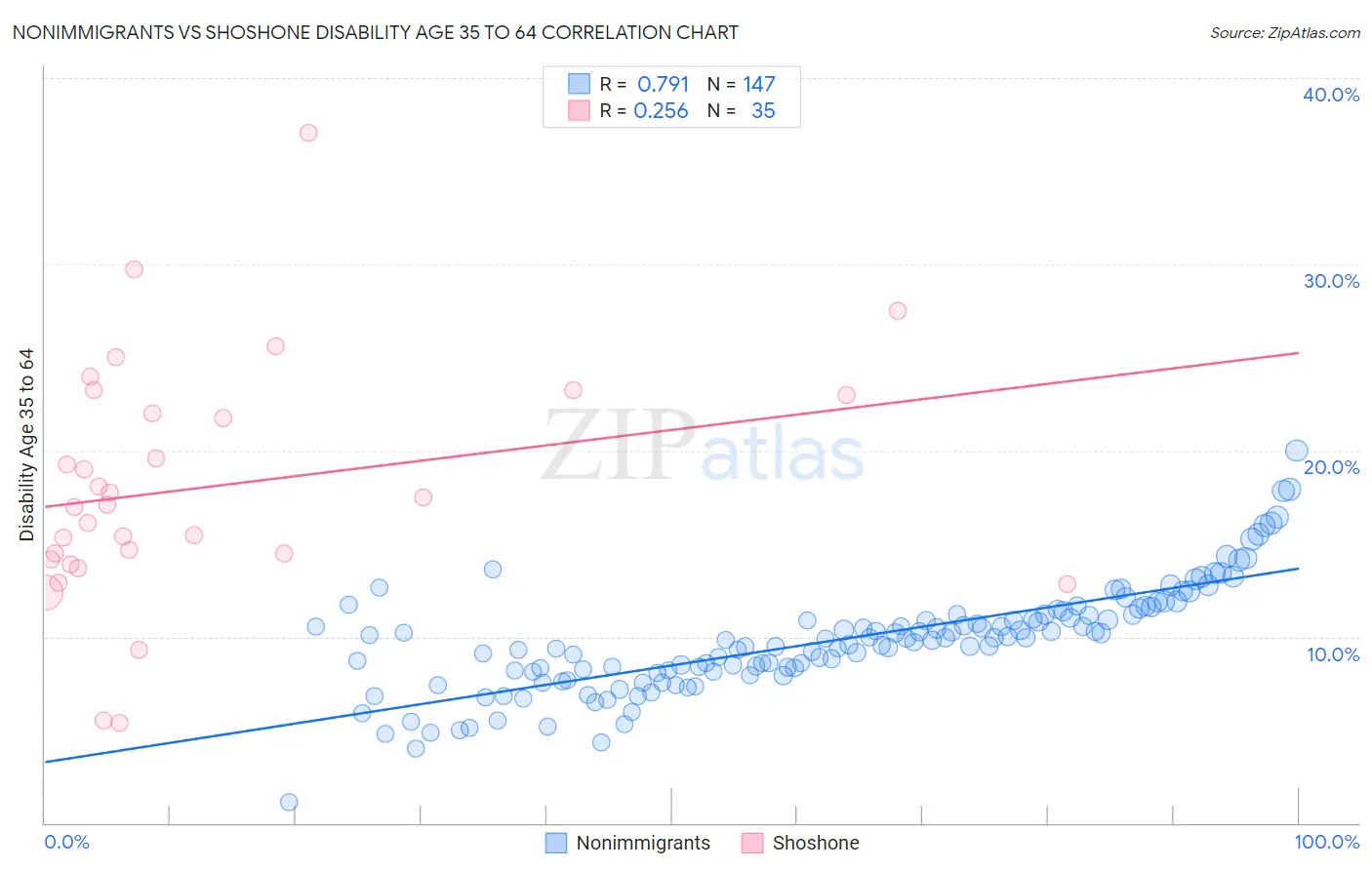Click the lowest blue point near the x-axis
The width and height of the screenshot is (1372, 870).
coord(289,802)
